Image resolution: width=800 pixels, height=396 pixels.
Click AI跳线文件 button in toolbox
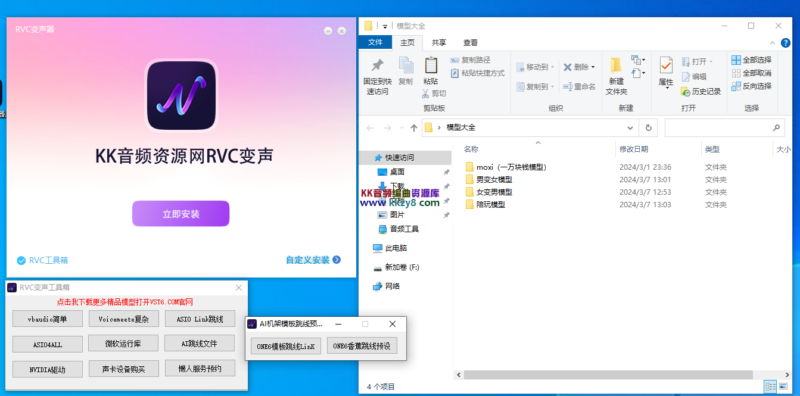click(200, 343)
